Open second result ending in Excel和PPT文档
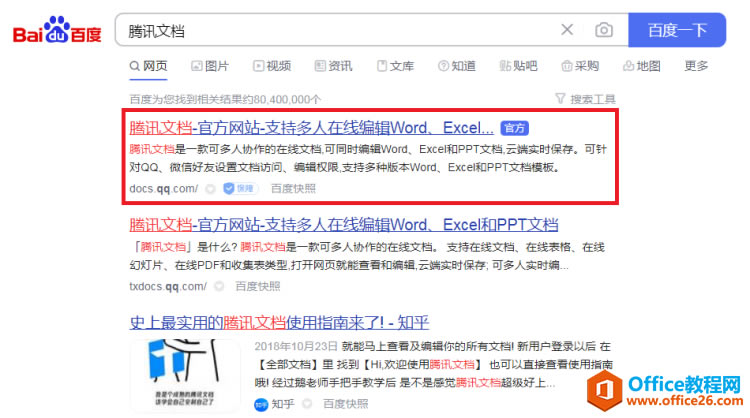750x418 pixels. coord(344,225)
